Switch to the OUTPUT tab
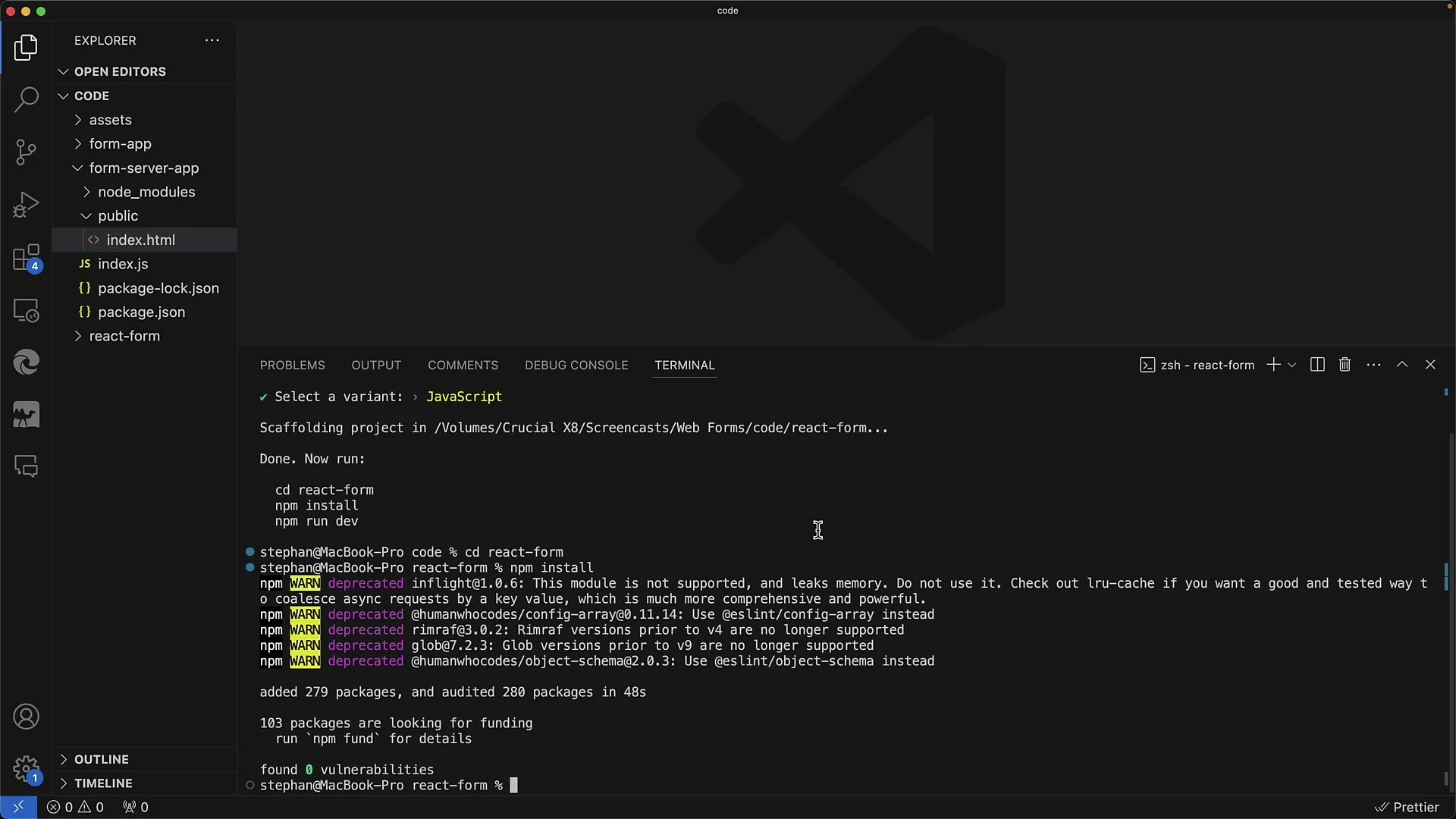The width and height of the screenshot is (1456, 819). [x=376, y=364]
